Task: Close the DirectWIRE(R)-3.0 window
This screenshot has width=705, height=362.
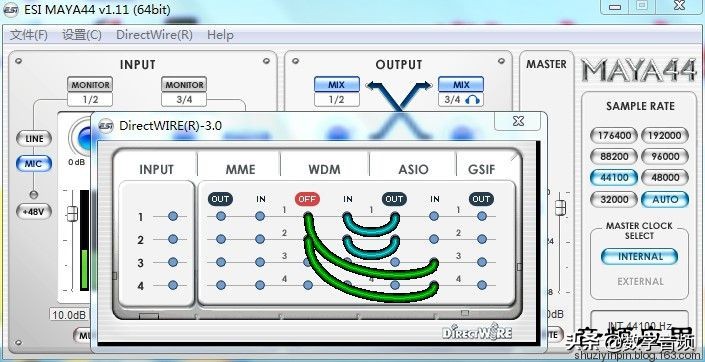Action: point(518,121)
